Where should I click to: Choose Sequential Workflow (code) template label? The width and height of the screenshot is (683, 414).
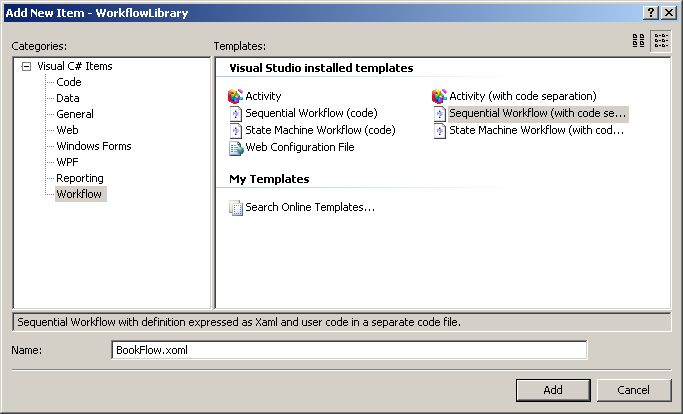pos(311,113)
